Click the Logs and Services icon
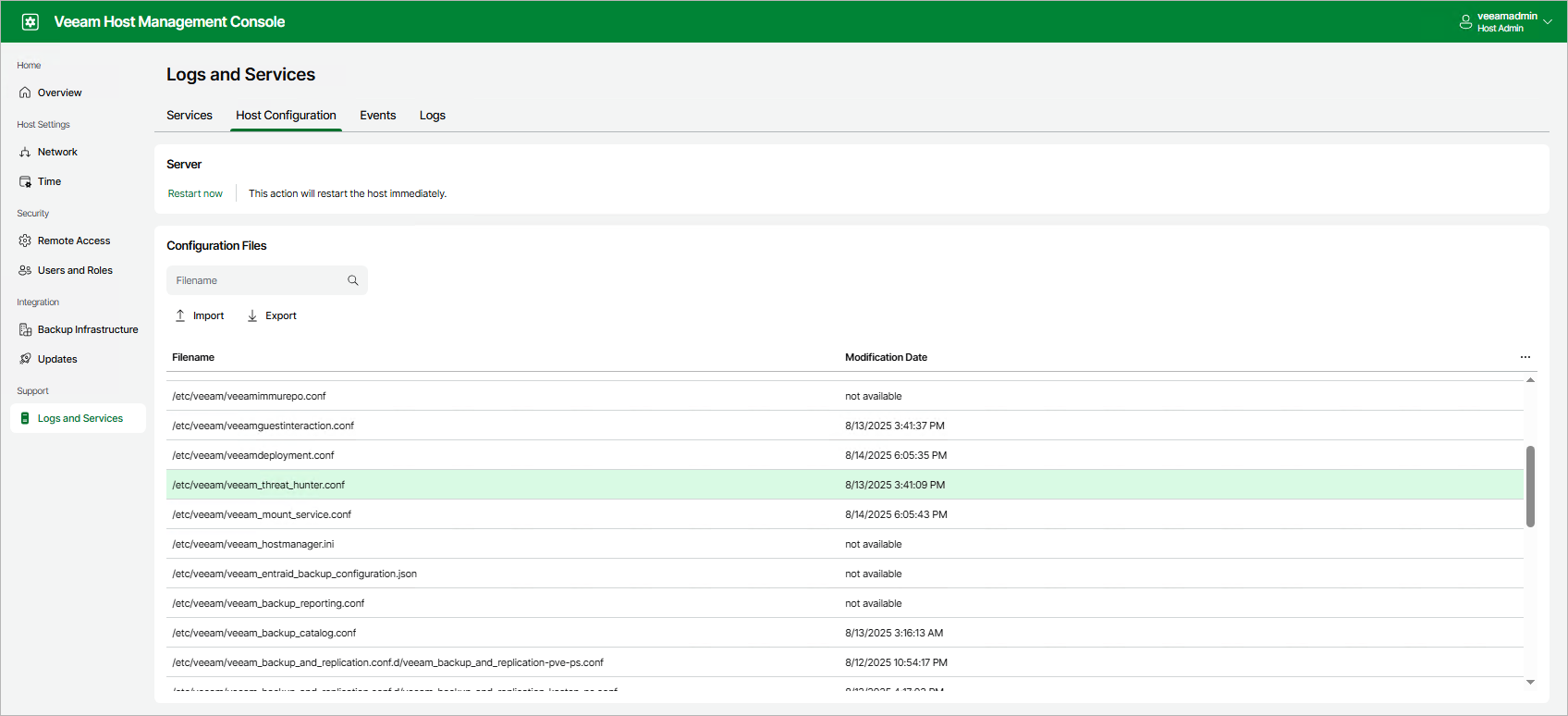This screenshot has width=1568, height=716. click(25, 418)
